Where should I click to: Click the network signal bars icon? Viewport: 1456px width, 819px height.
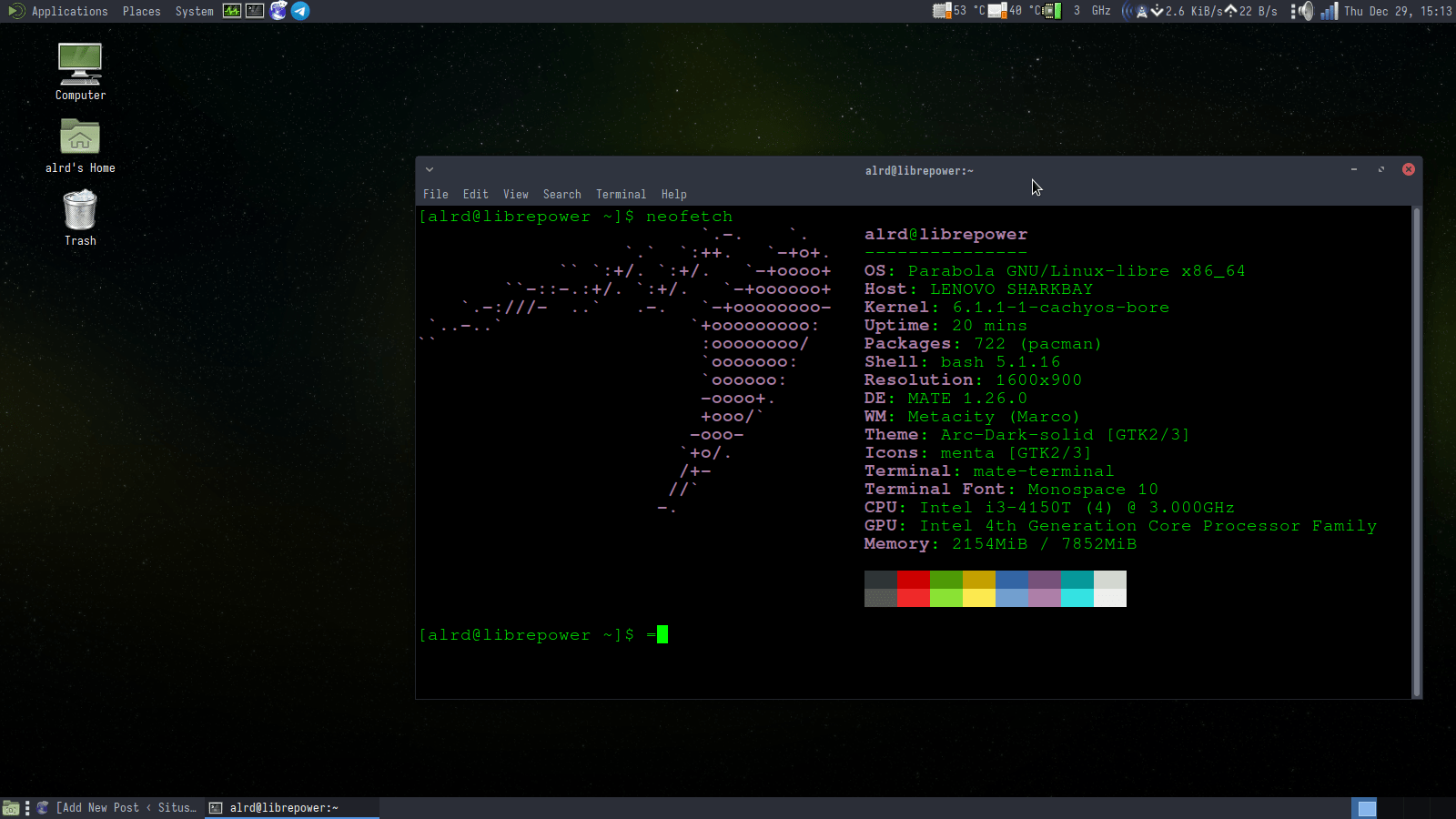(x=1330, y=11)
